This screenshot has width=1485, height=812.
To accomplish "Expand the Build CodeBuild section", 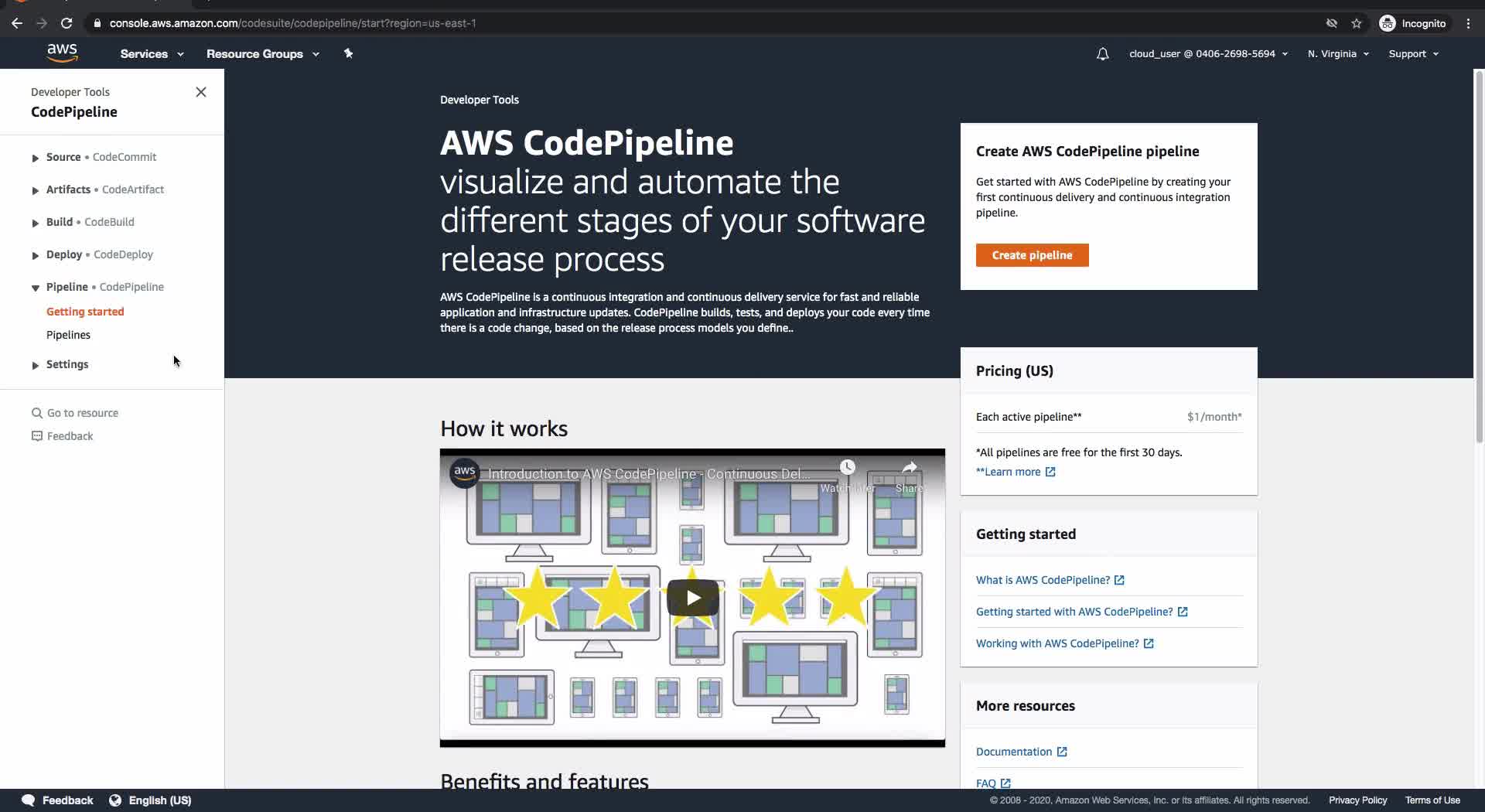I will click(36, 223).
